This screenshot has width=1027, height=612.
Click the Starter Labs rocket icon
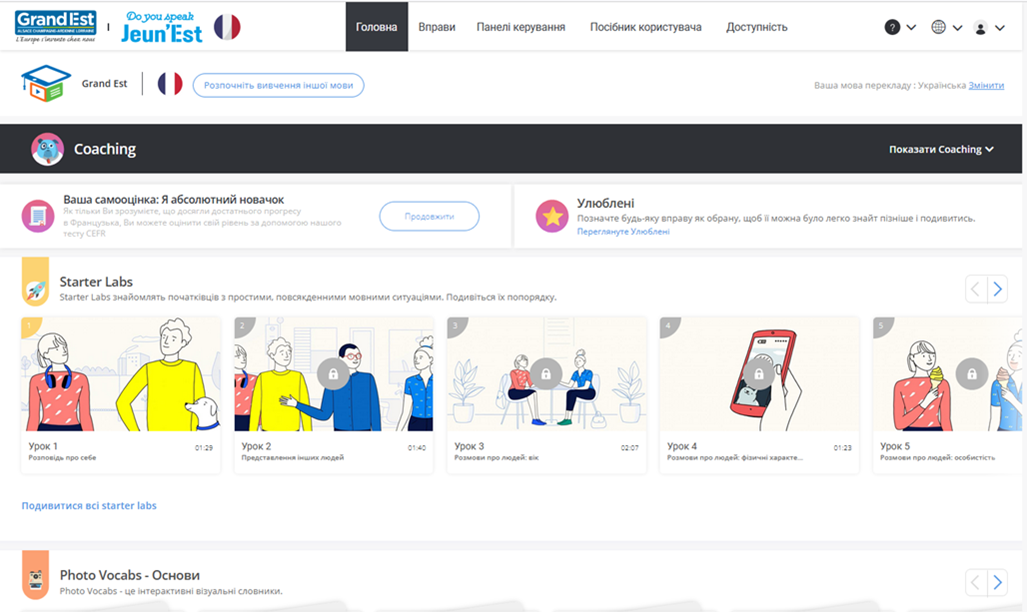pos(36,289)
